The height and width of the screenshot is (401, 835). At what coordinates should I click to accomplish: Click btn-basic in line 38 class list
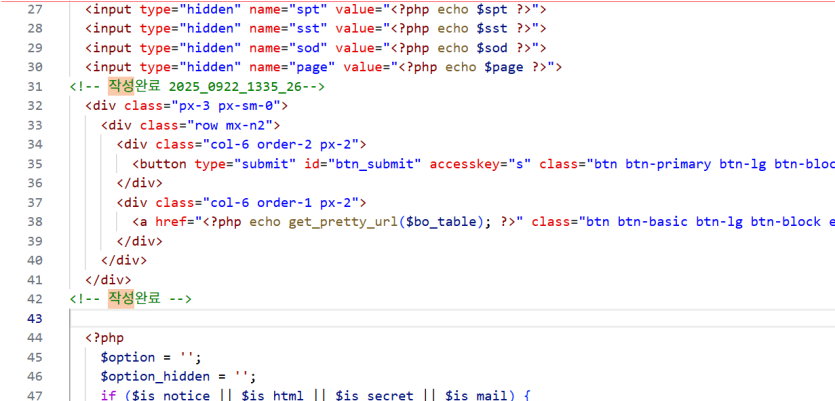(652, 222)
